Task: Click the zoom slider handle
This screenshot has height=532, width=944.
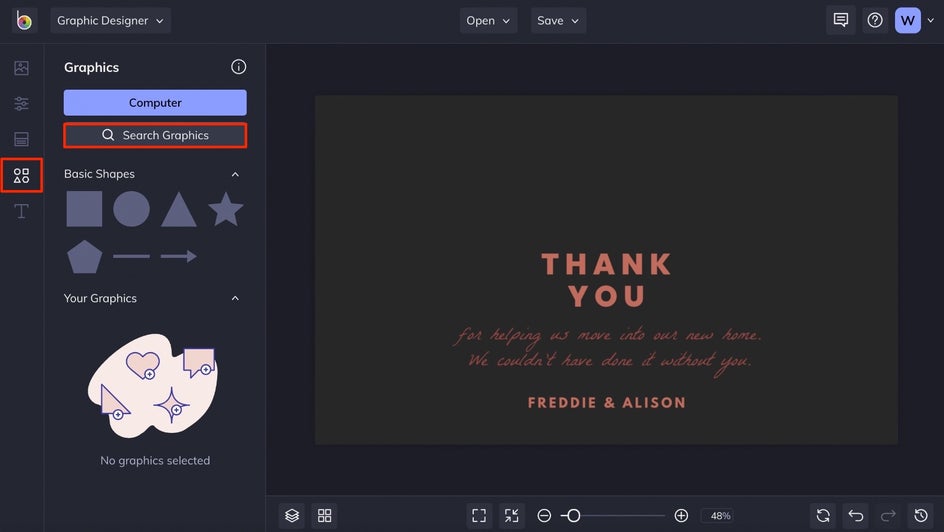Action: (x=572, y=515)
